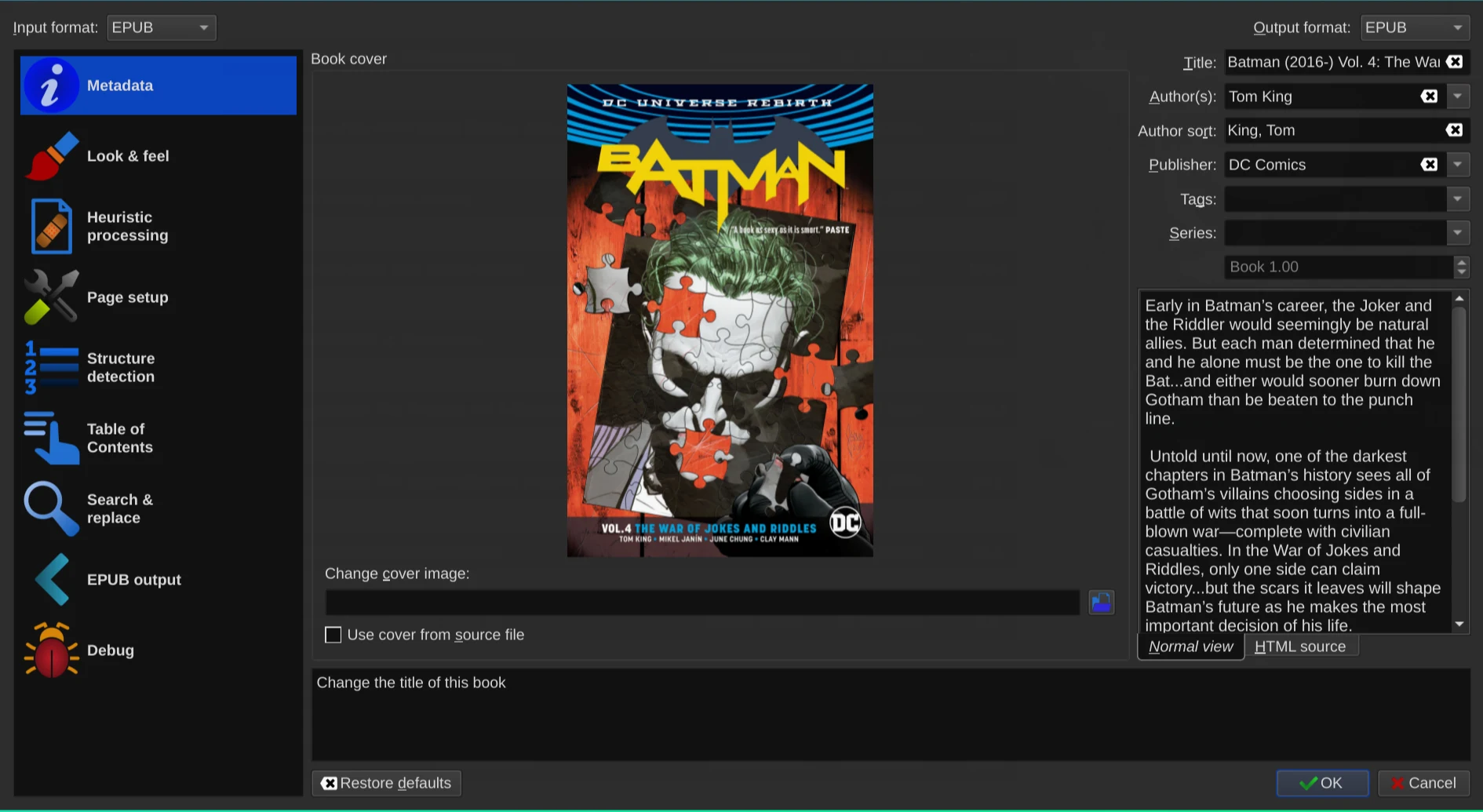The image size is (1483, 812).
Task: Click the description text scrollbar
Action: coord(1459,461)
